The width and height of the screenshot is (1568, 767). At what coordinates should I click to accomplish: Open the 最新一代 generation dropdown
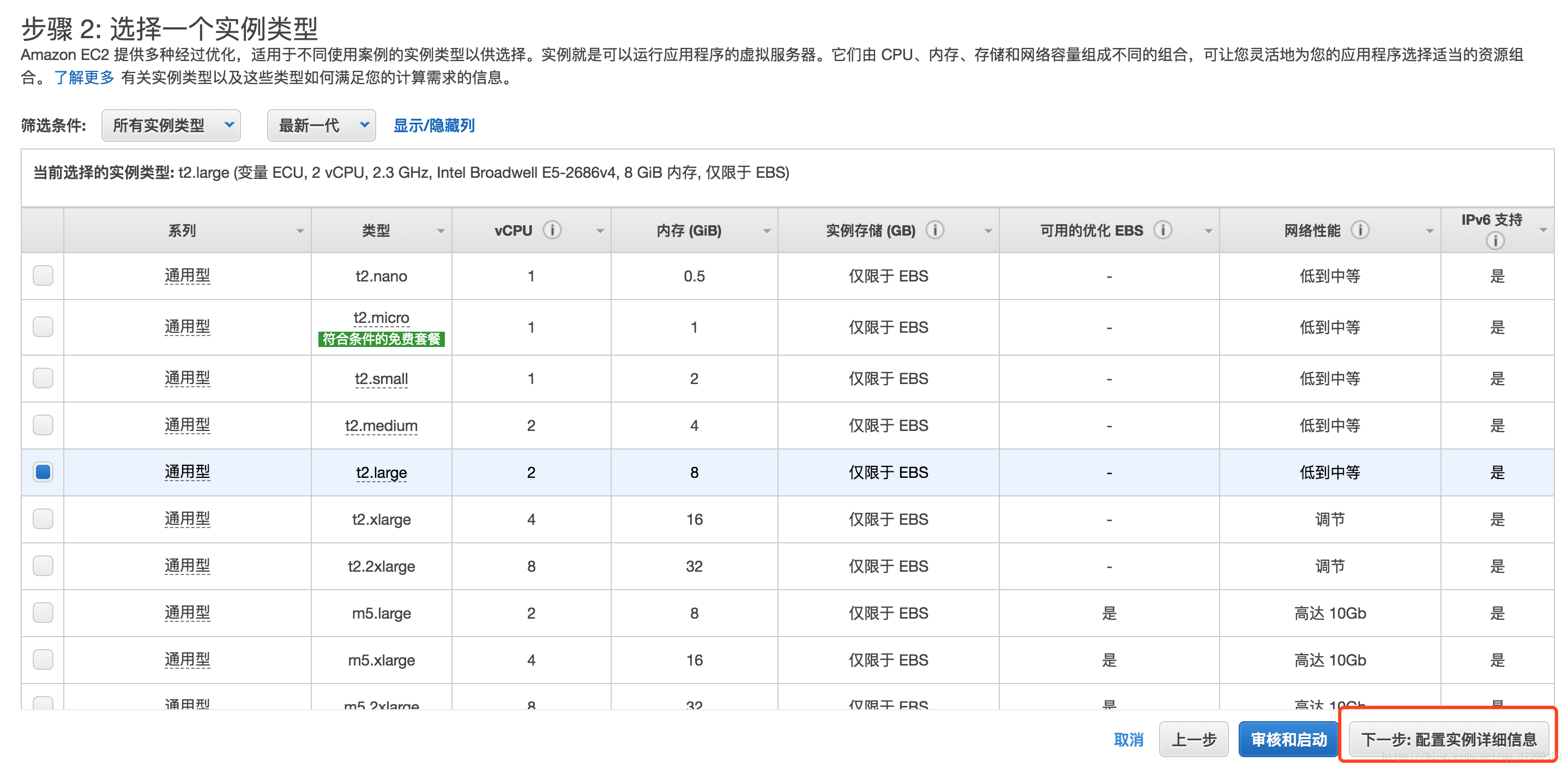321,125
